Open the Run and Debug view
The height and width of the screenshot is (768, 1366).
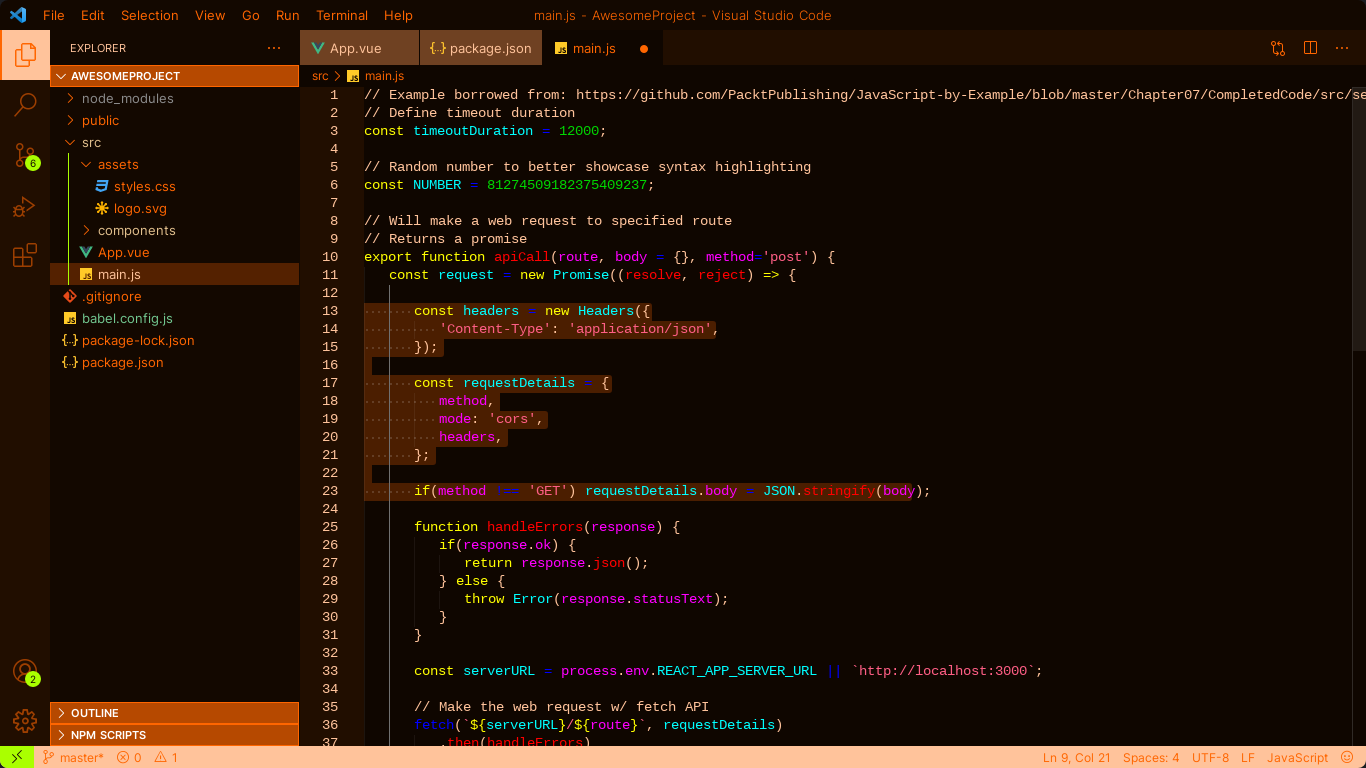click(x=25, y=207)
